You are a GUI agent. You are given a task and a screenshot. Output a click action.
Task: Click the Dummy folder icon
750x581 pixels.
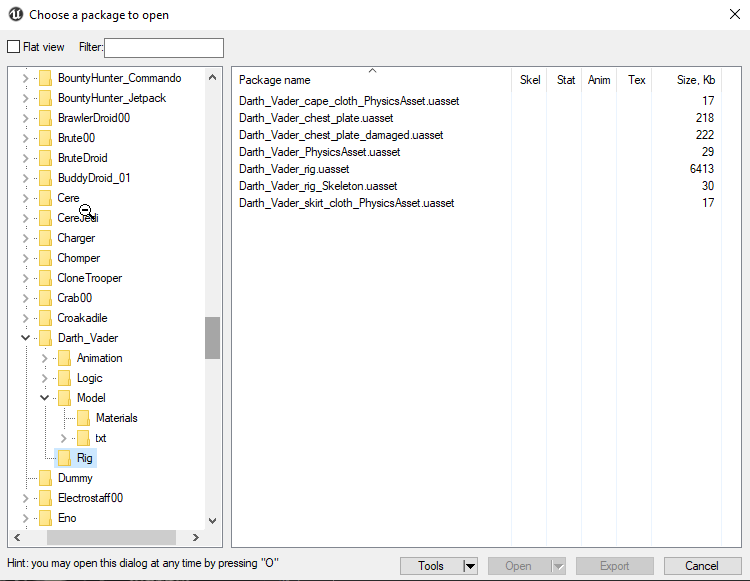44,478
